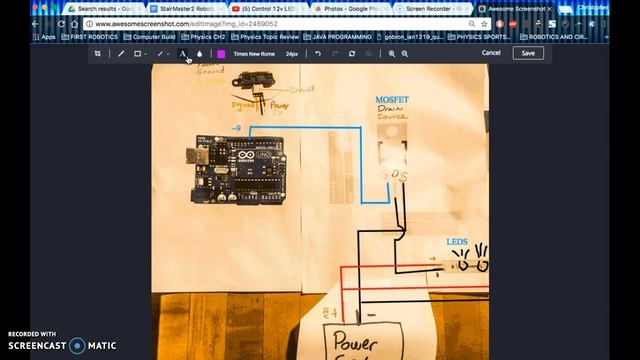Click the address bar zoom magnifier icon
This screenshot has height=360, width=640.
tap(472, 24)
